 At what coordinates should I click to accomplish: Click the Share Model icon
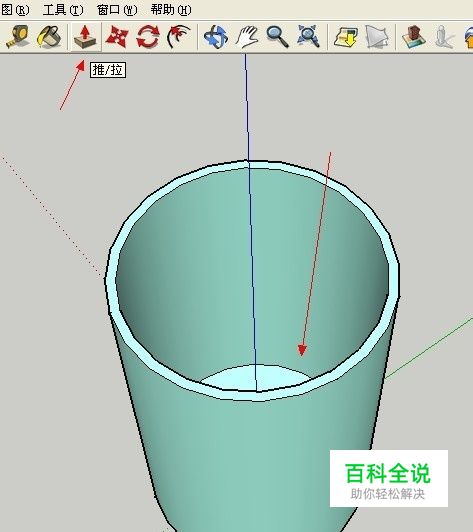(x=377, y=37)
